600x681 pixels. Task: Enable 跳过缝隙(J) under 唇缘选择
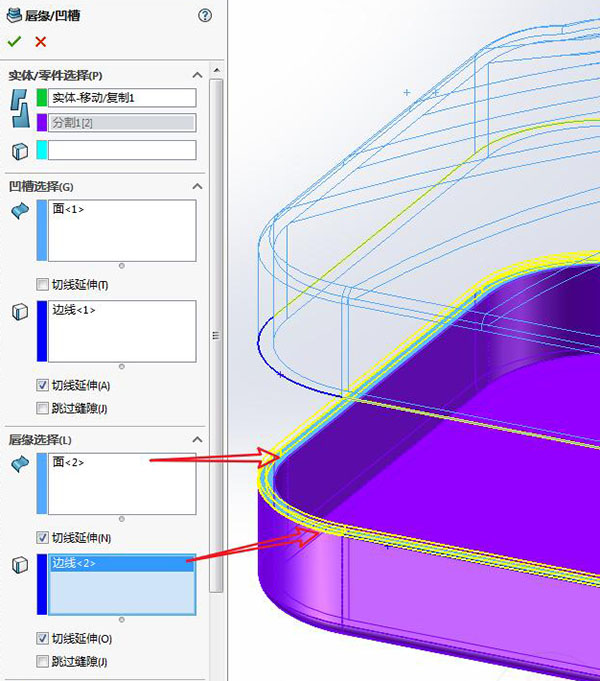[x=42, y=661]
